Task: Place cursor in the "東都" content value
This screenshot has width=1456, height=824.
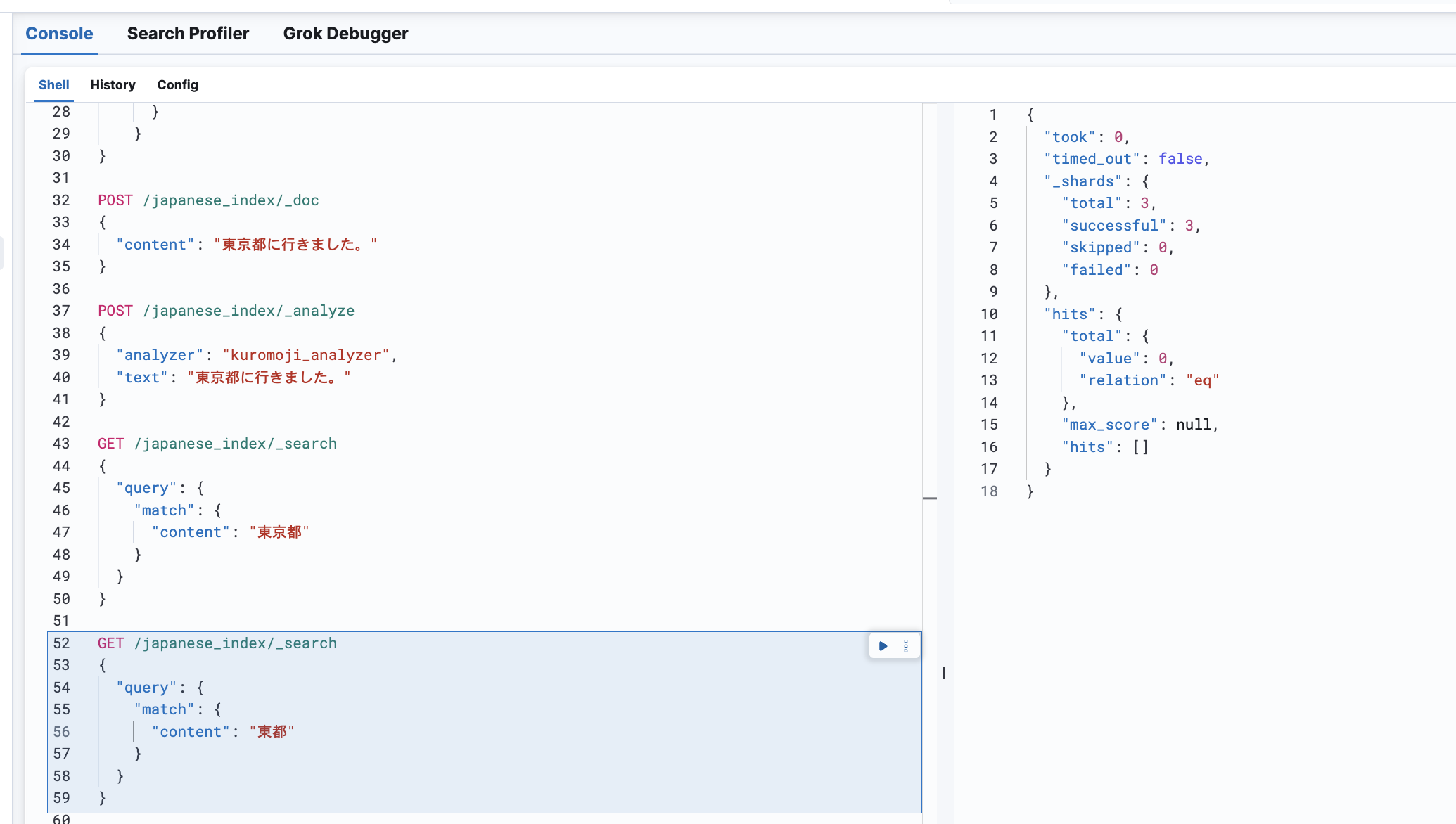Action: click(272, 732)
